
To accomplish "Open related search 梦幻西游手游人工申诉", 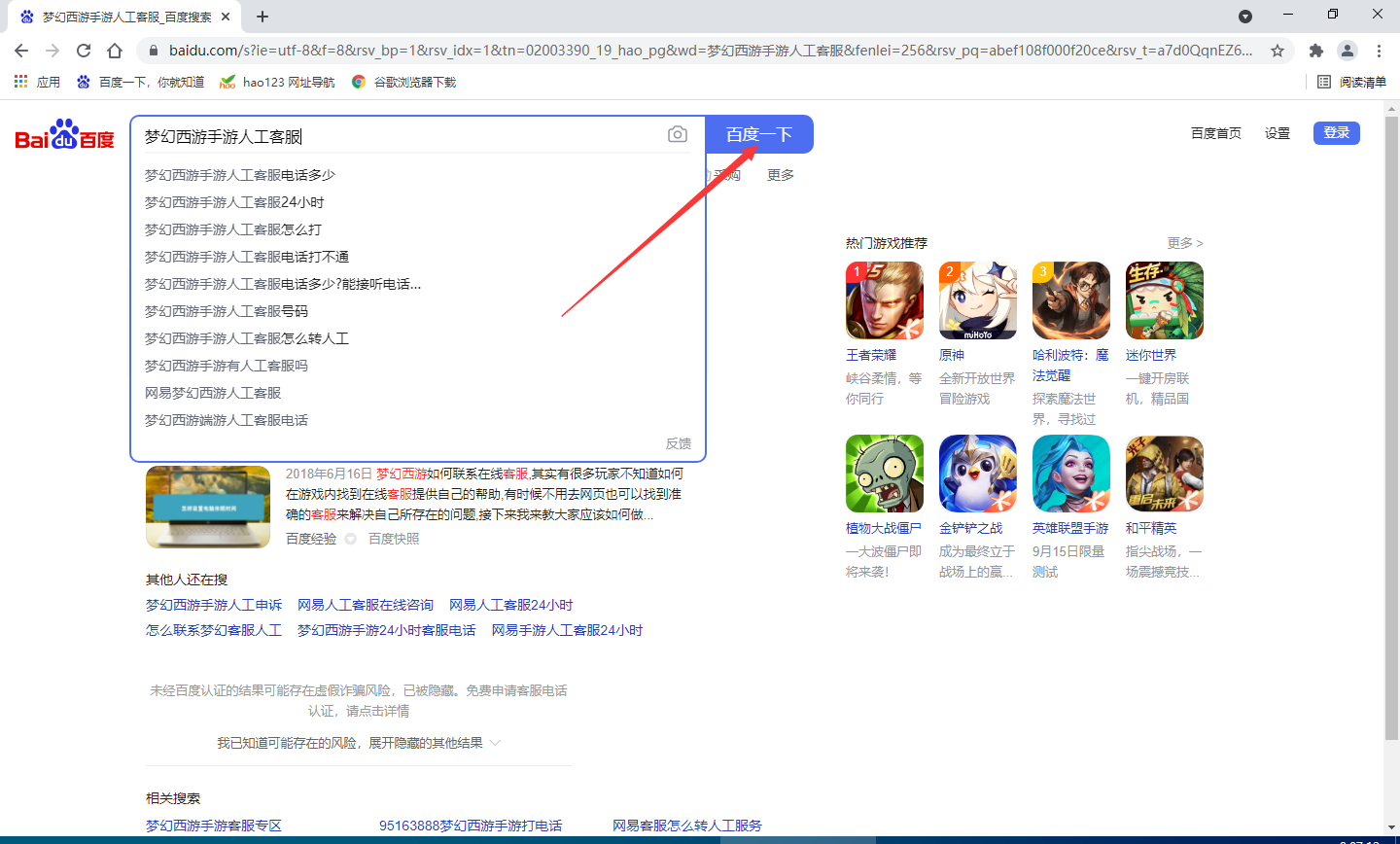I will [x=214, y=605].
